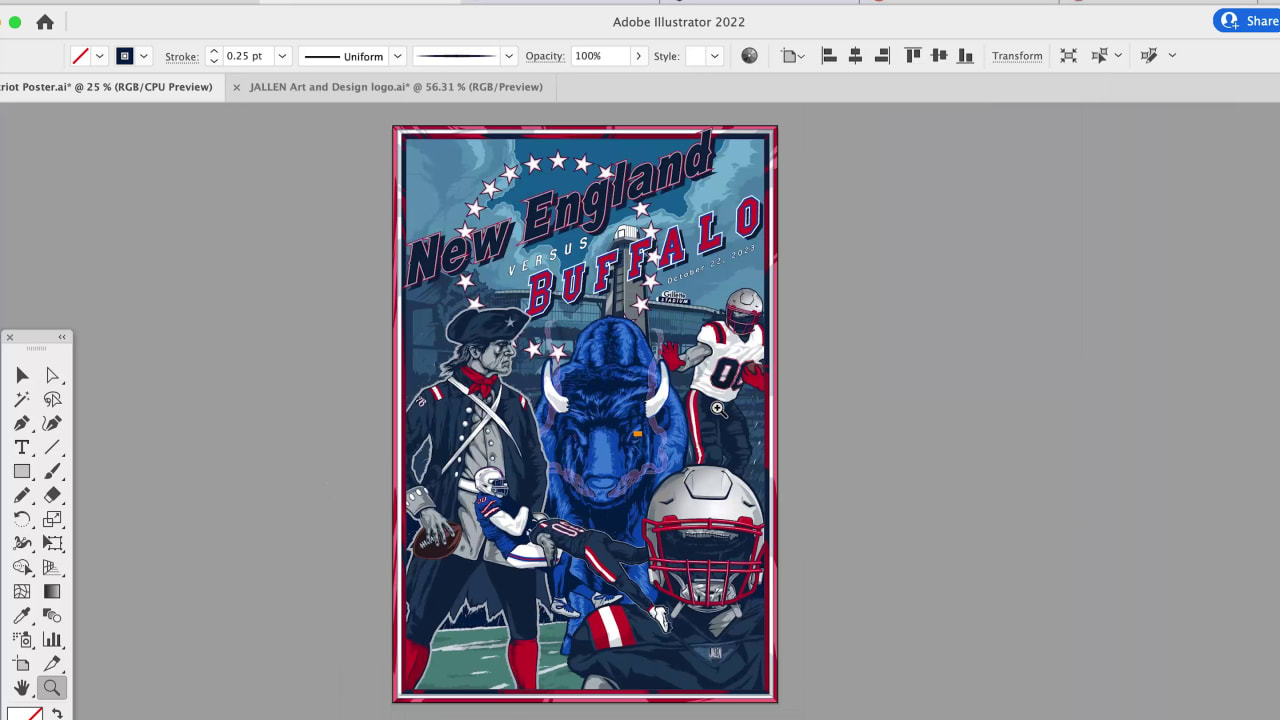Click the Isolate Selected Object icon
Image resolution: width=1280 pixels, height=720 pixels.
coord(1069,56)
